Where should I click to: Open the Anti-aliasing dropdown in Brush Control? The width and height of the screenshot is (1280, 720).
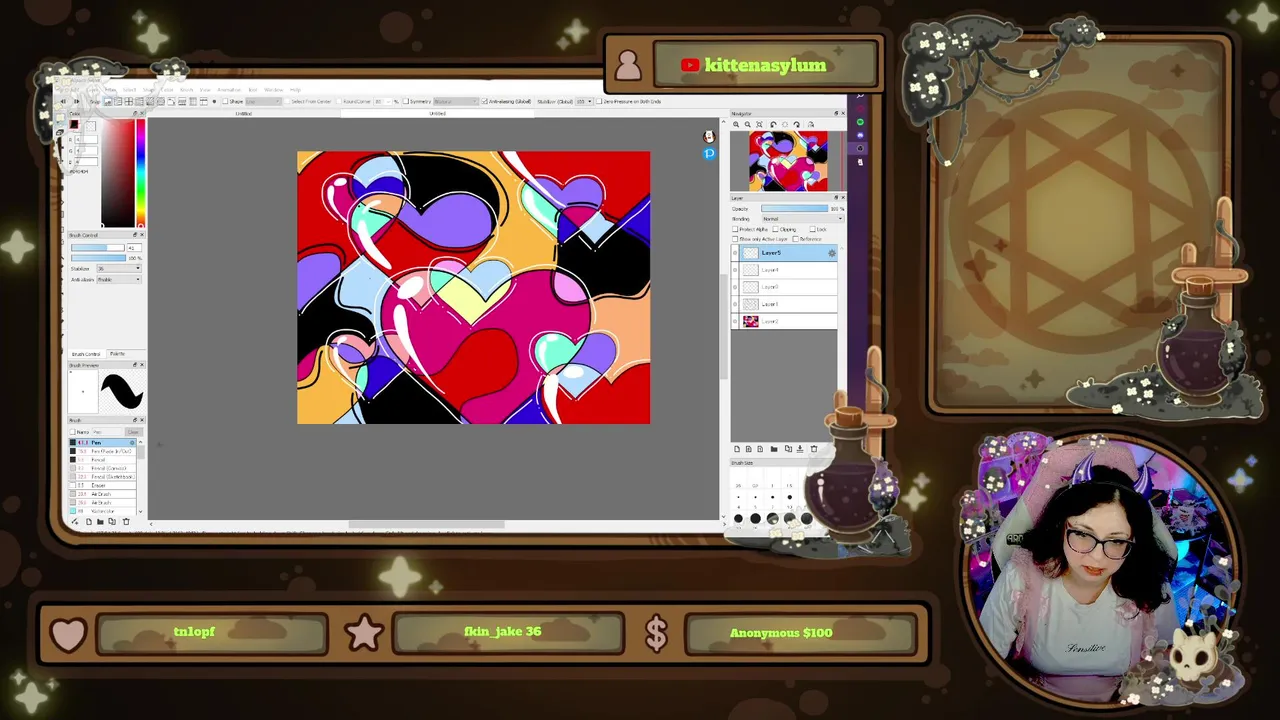click(119, 280)
